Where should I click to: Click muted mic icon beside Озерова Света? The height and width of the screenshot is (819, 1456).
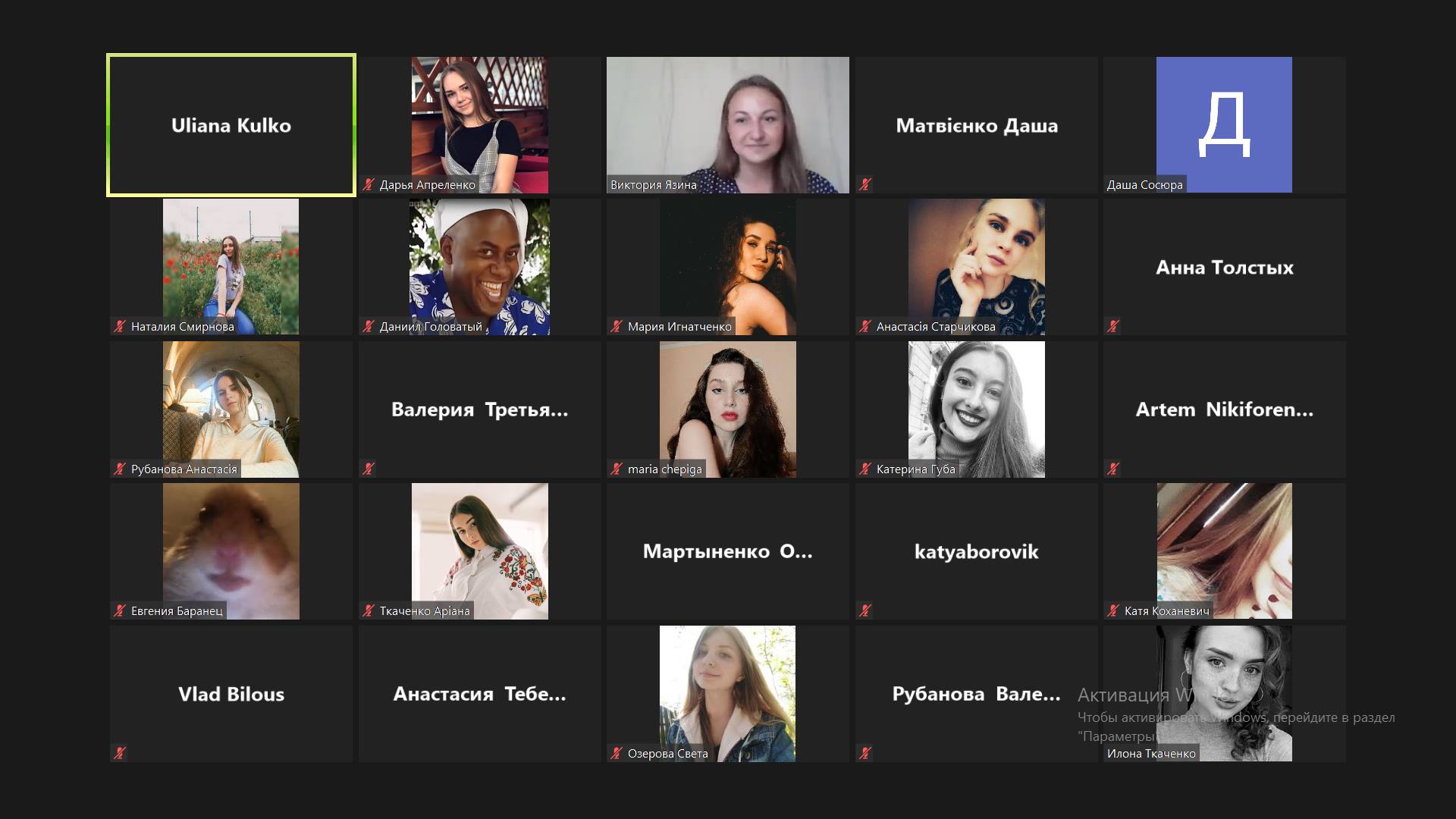(x=617, y=753)
